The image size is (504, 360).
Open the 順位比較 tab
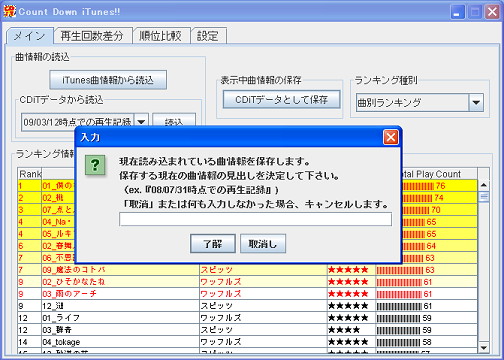coord(161,36)
